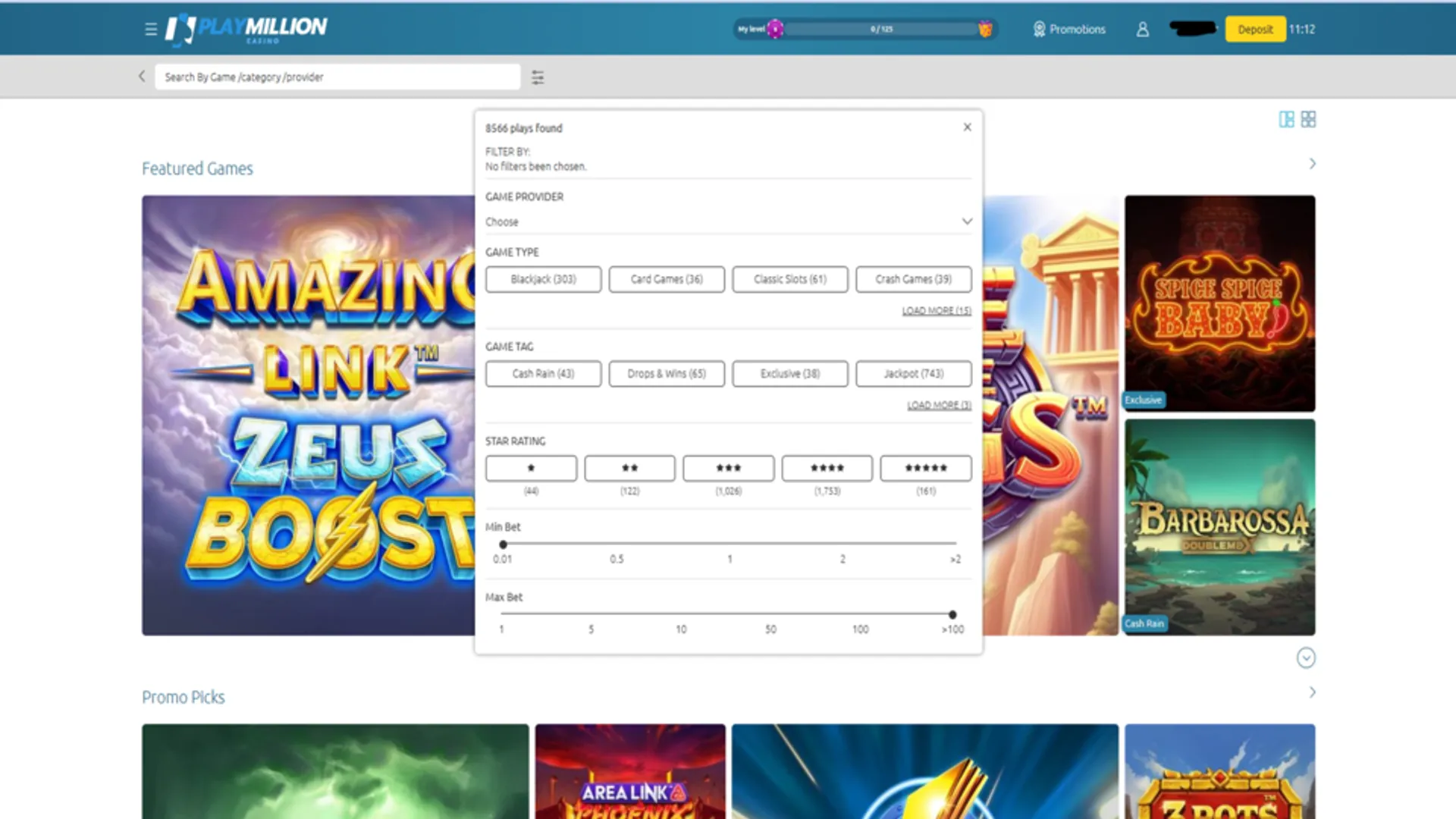Viewport: 1456px width, 819px height.
Task: Select the Card Games (36) game type
Action: [x=667, y=279]
